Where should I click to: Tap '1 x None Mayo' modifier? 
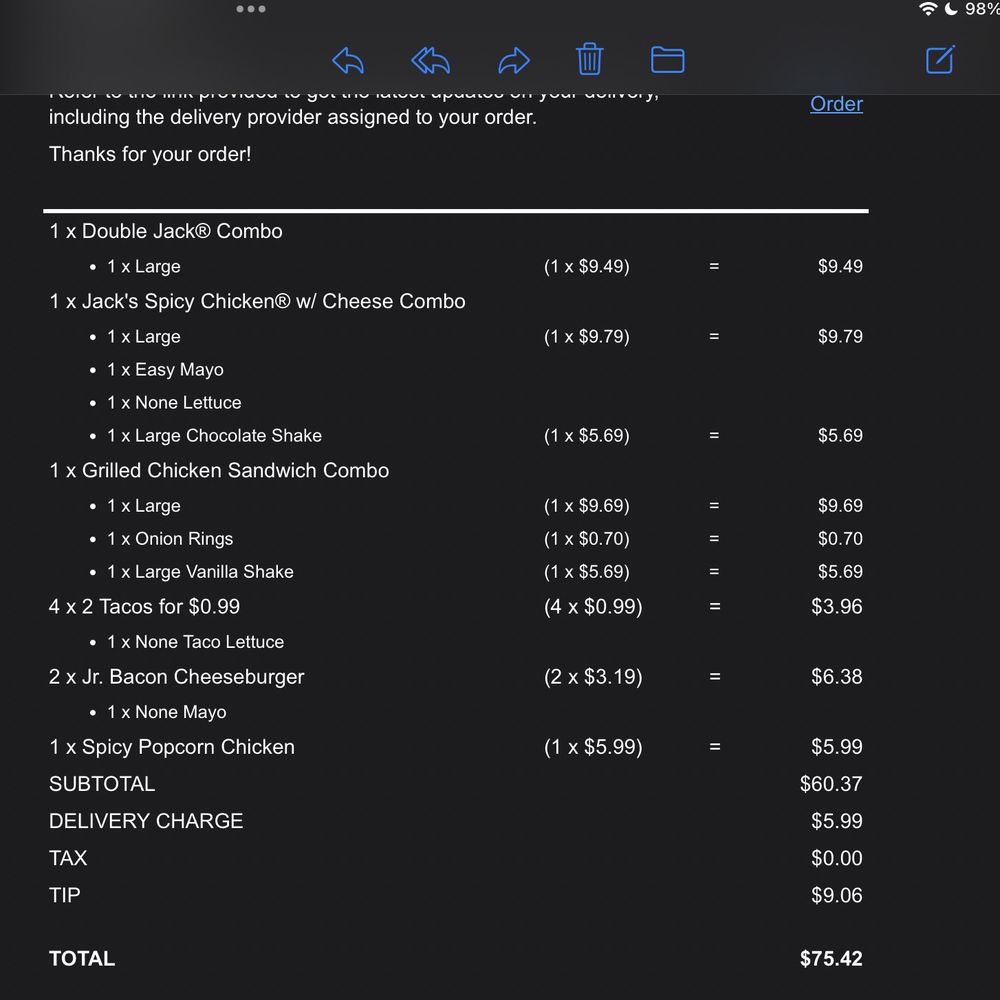click(x=166, y=712)
